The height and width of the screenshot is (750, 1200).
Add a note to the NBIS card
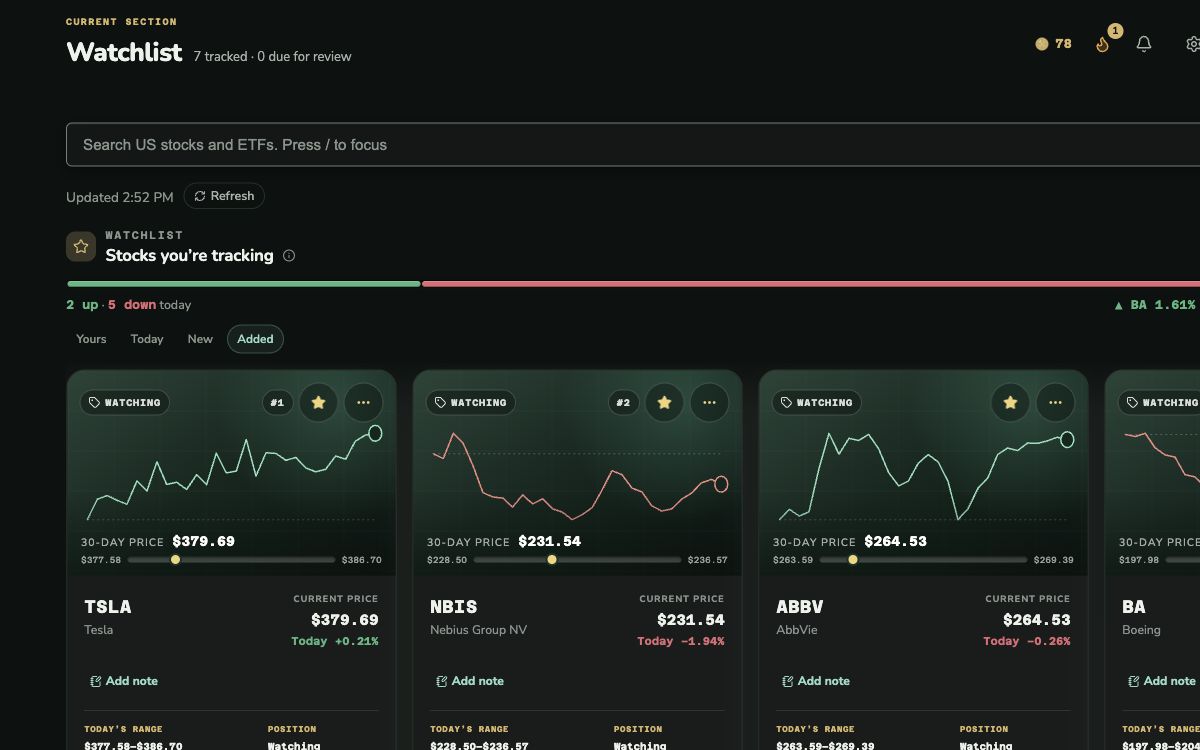pyautogui.click(x=470, y=681)
